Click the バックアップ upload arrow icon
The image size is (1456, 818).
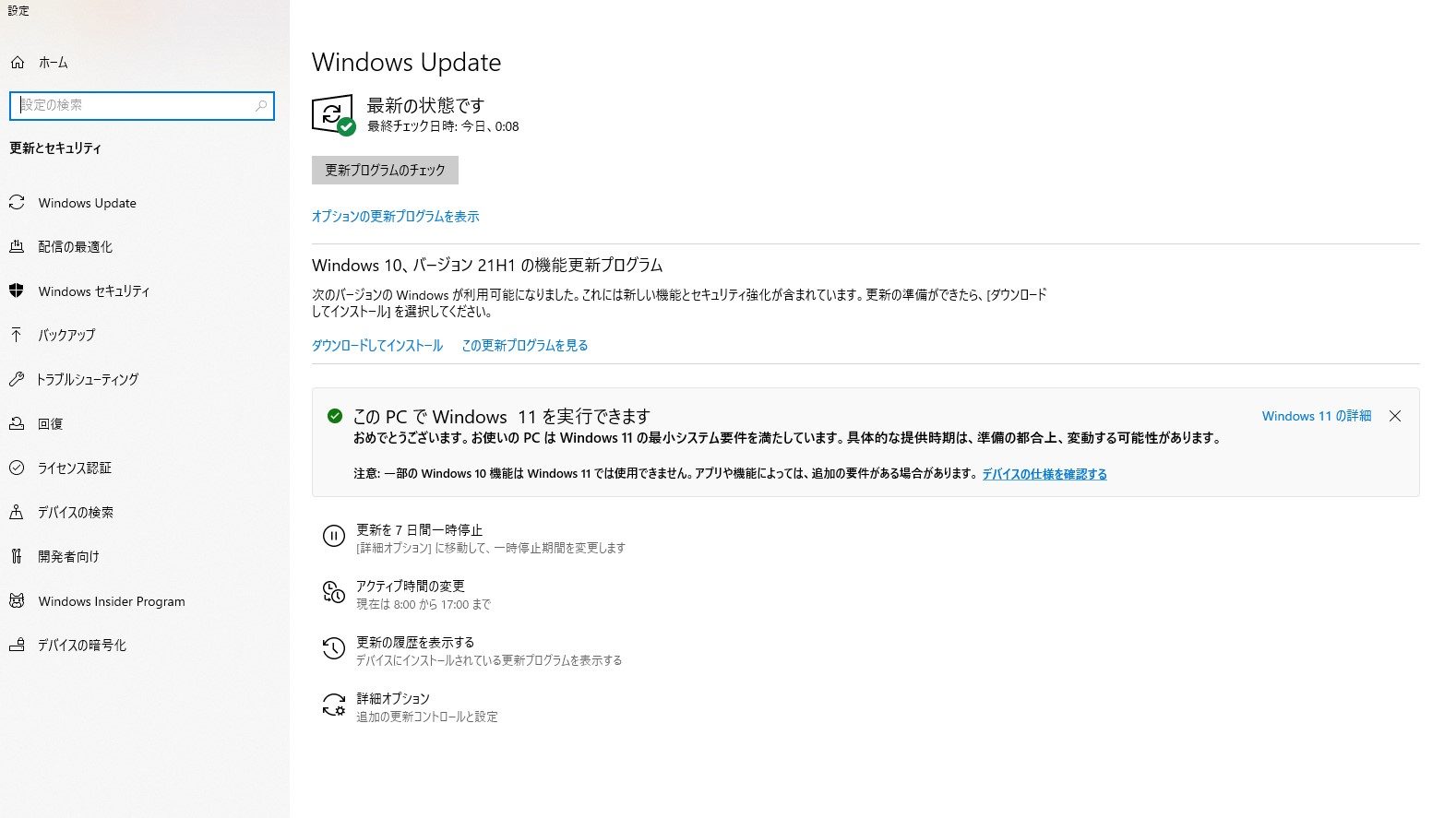[x=17, y=335]
